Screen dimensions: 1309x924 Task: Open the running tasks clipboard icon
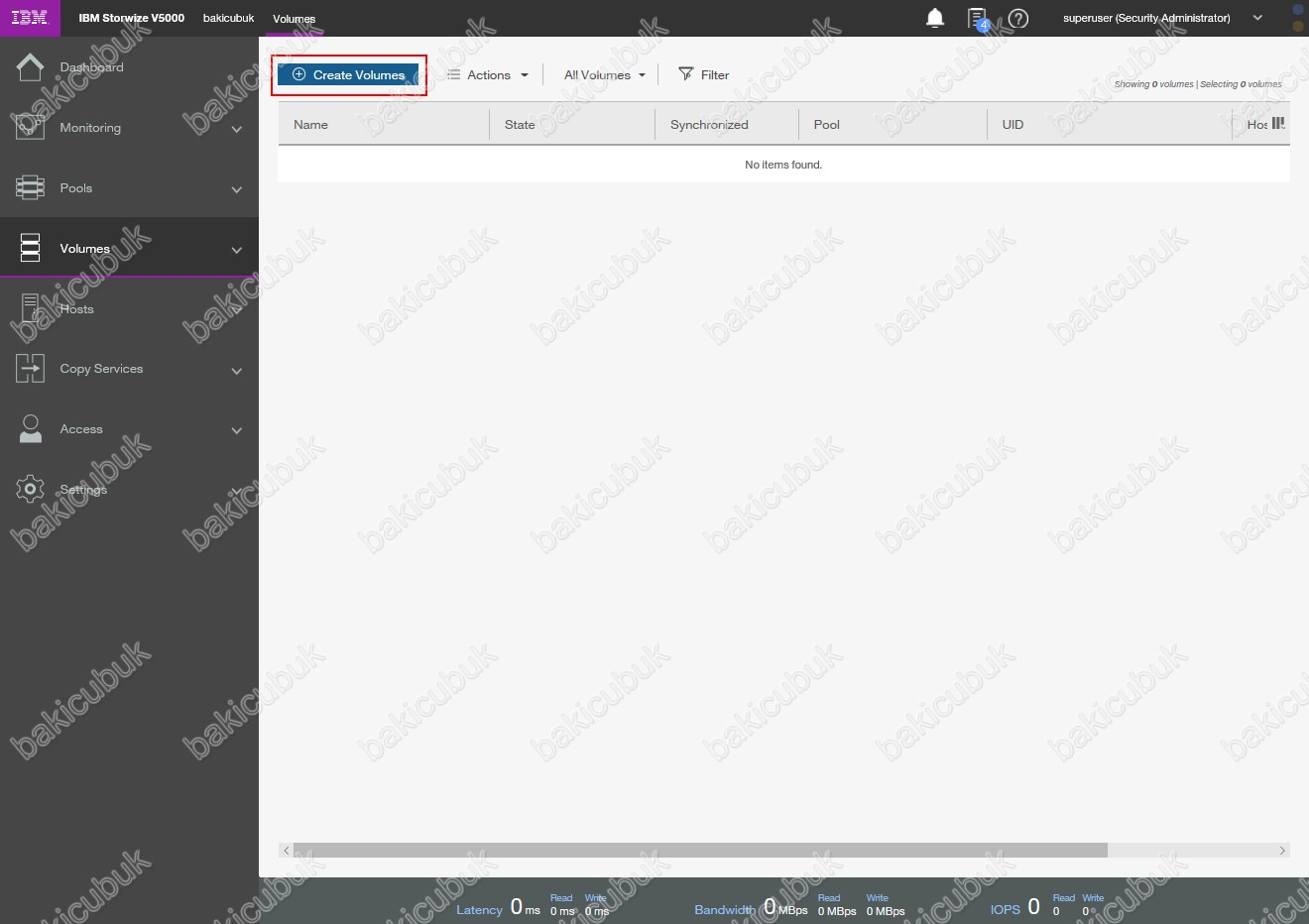pos(977,18)
